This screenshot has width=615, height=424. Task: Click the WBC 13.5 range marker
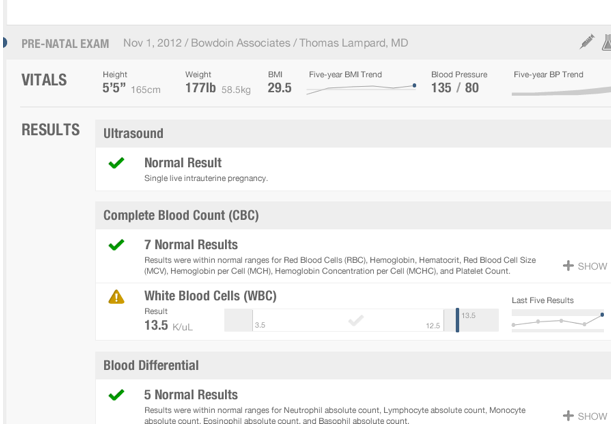457,320
